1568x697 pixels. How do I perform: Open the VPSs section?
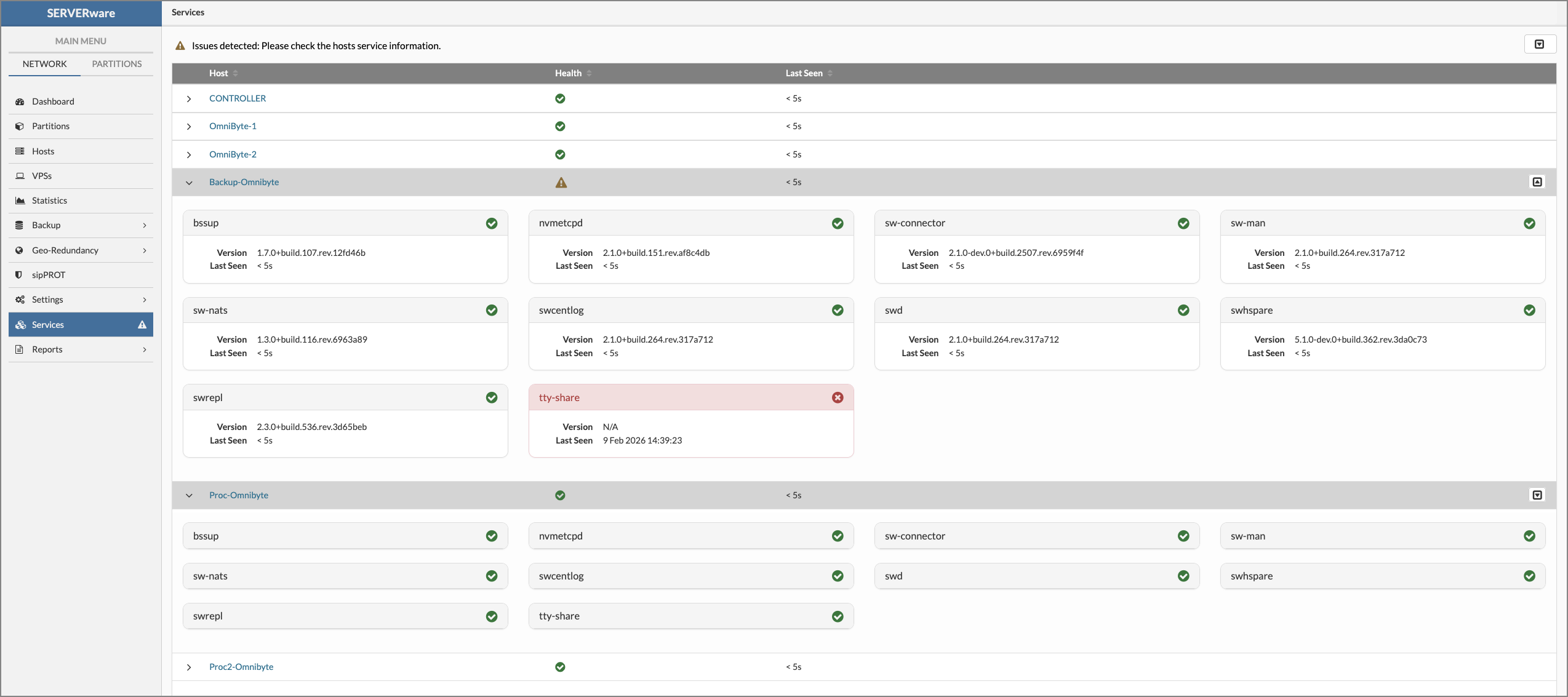pyautogui.click(x=81, y=176)
